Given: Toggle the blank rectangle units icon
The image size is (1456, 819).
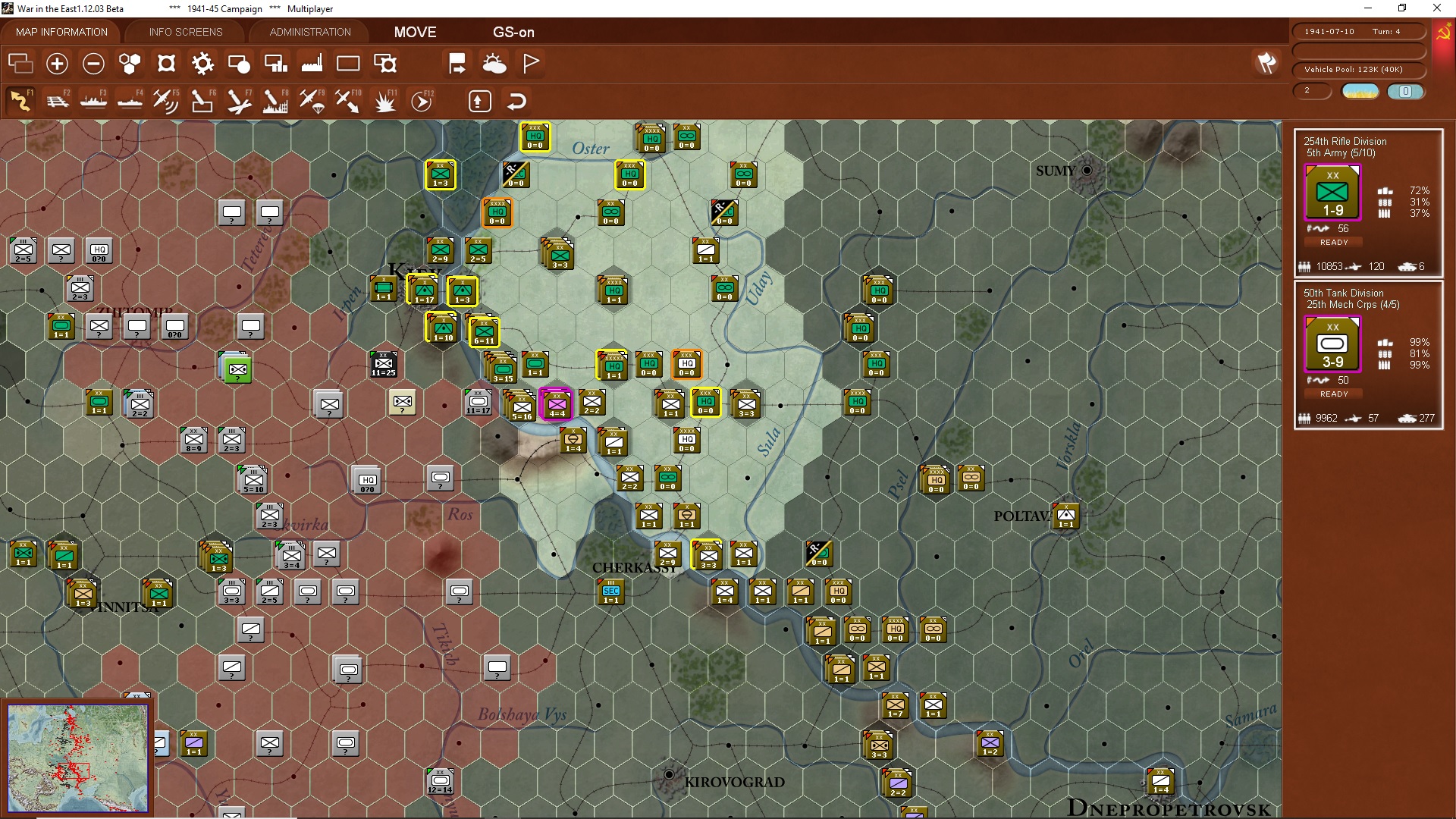Looking at the screenshot, I should (x=348, y=64).
